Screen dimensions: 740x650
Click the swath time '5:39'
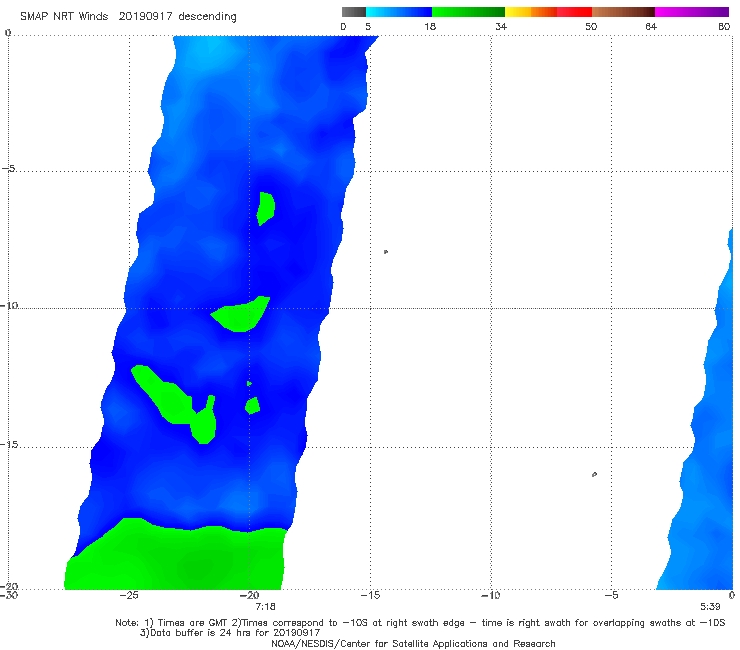click(x=710, y=607)
